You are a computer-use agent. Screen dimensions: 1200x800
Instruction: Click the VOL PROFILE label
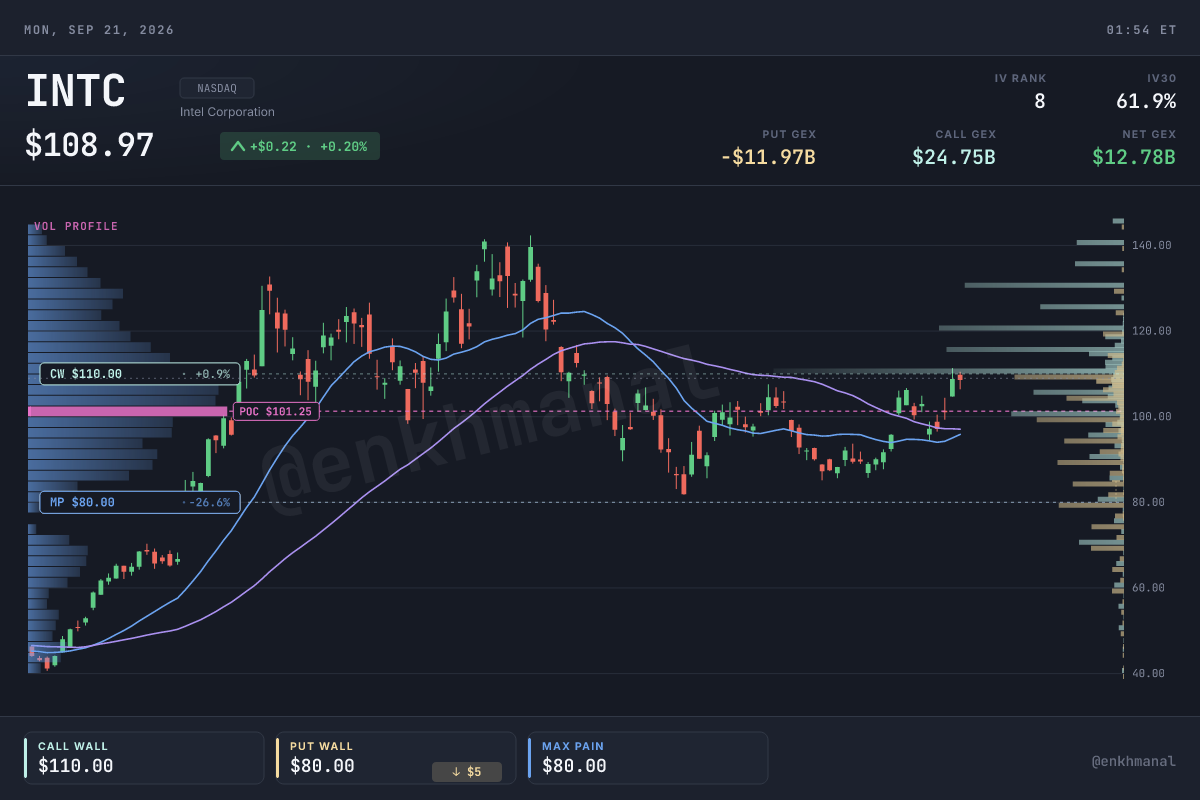click(76, 227)
